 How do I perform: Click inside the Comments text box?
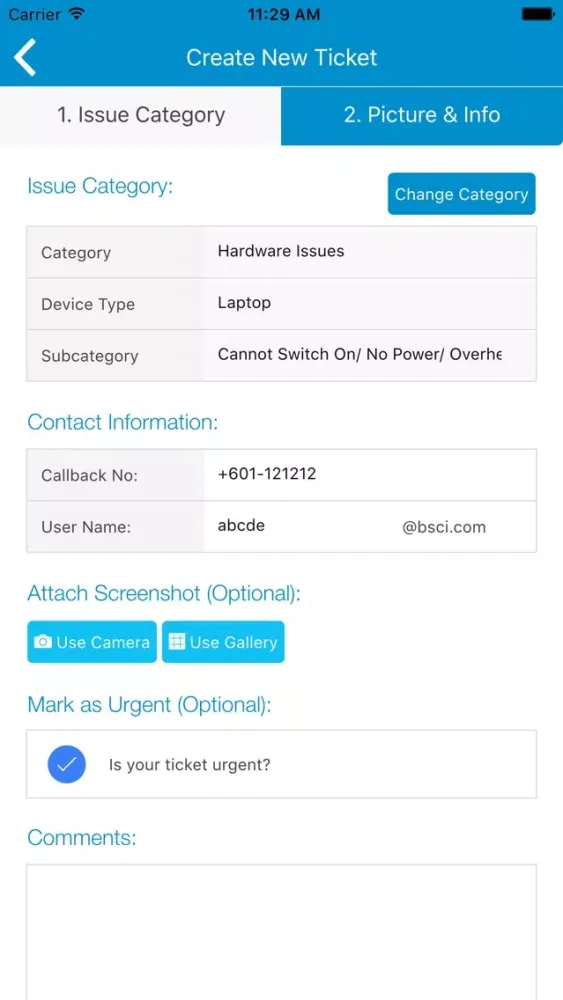tap(281, 932)
